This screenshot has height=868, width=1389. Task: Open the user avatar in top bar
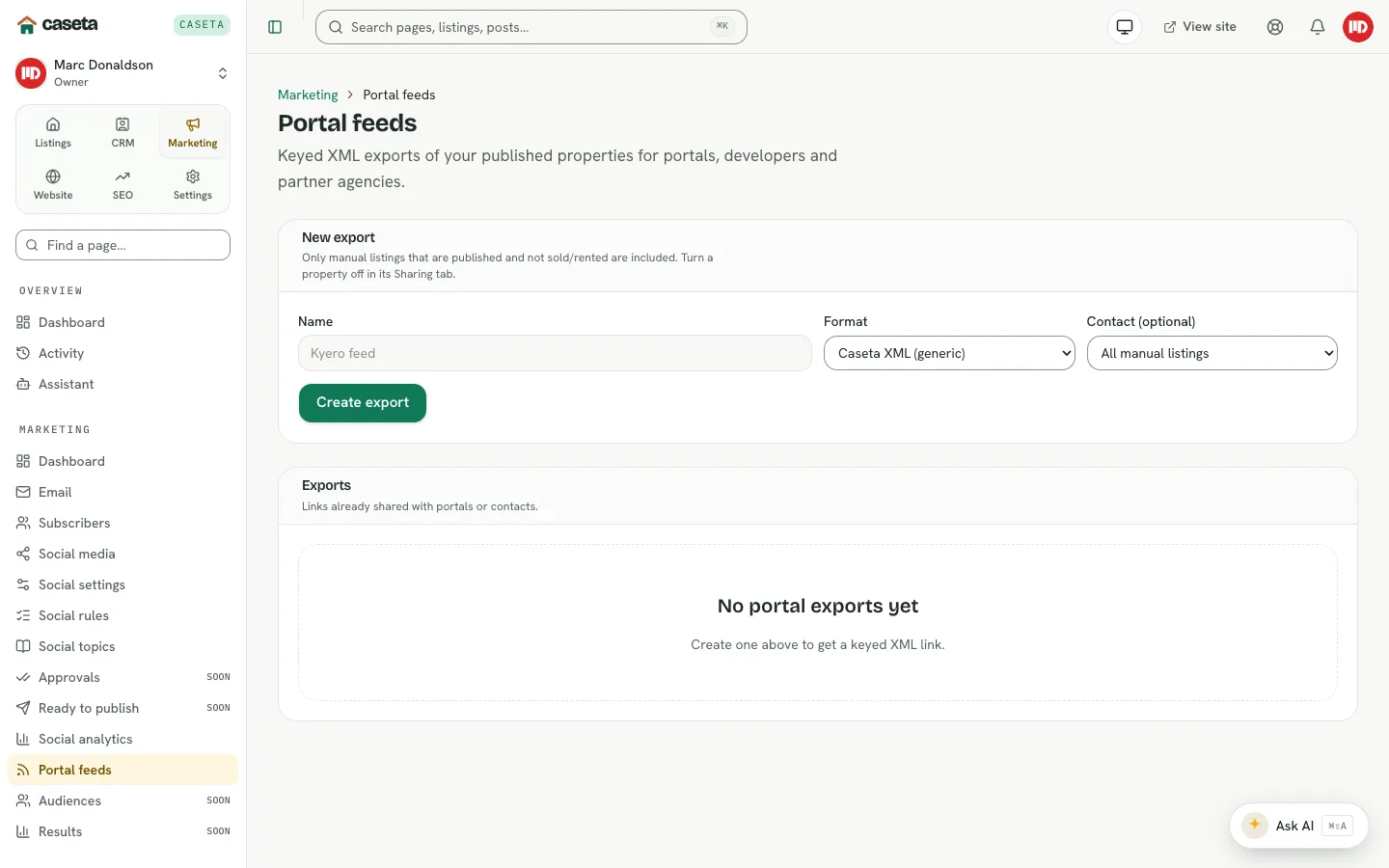point(1358,27)
